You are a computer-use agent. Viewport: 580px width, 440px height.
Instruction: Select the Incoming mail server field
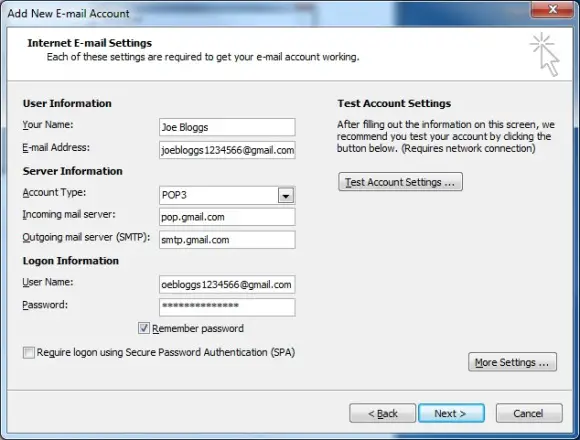pos(227,217)
